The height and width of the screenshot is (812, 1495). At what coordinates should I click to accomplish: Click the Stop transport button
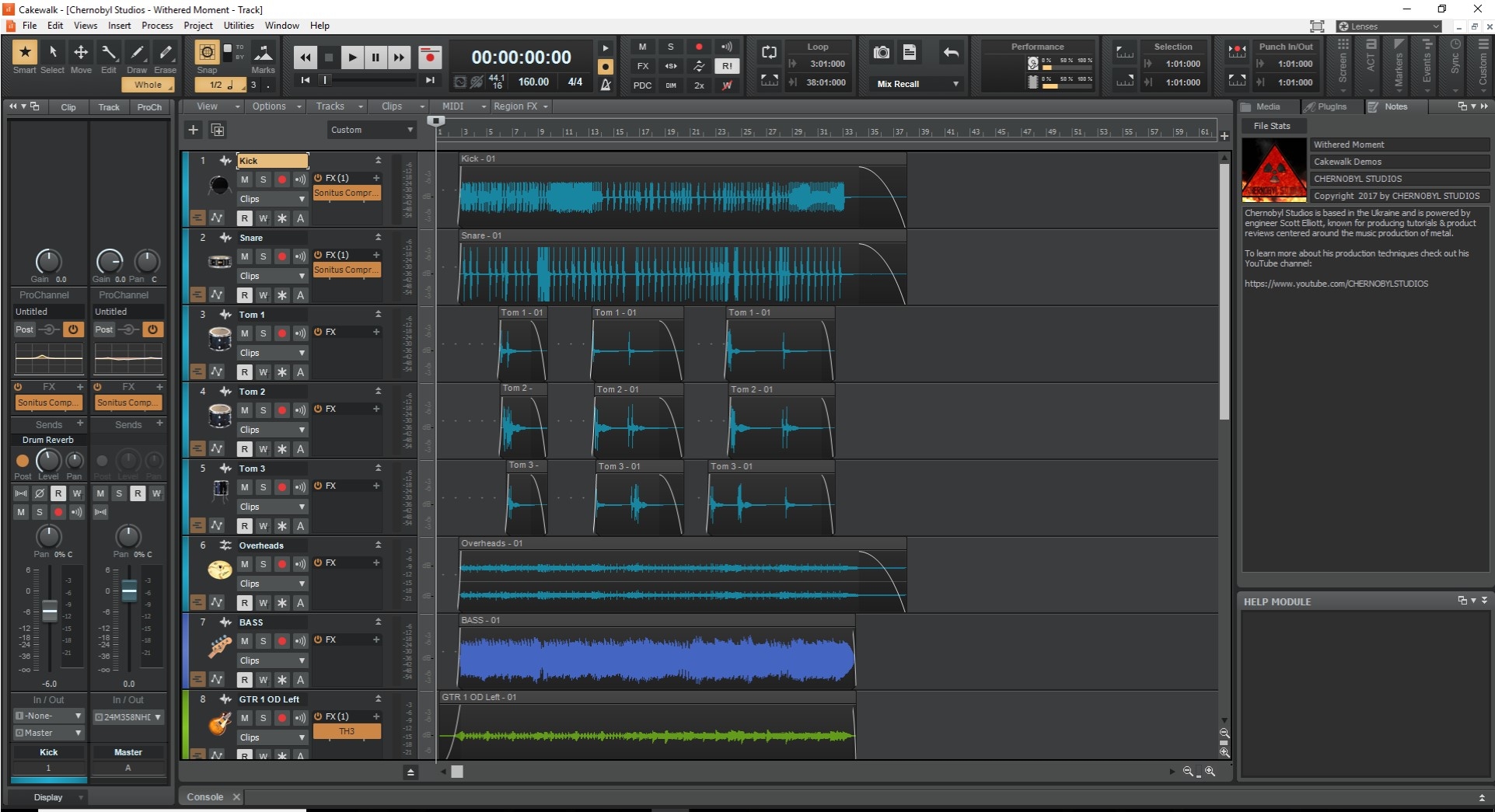[x=329, y=58]
